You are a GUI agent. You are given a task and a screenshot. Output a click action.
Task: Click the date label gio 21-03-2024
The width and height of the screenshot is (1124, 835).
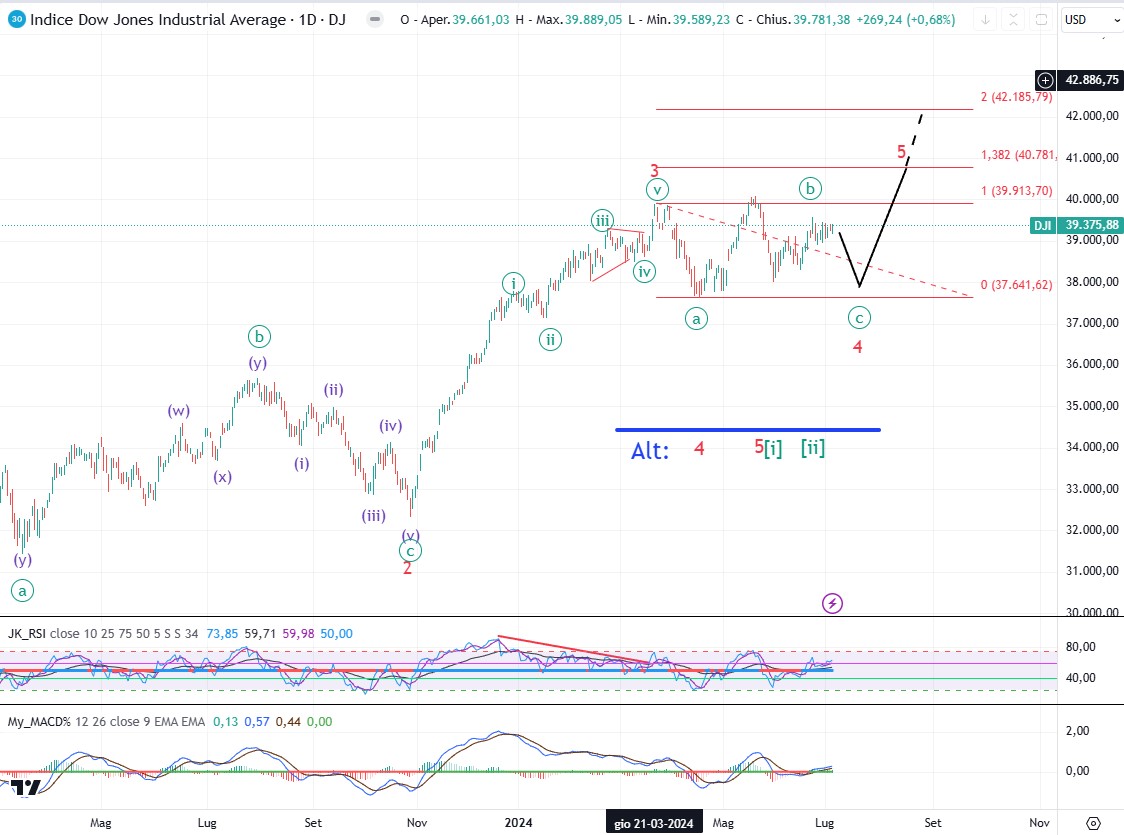[654, 823]
